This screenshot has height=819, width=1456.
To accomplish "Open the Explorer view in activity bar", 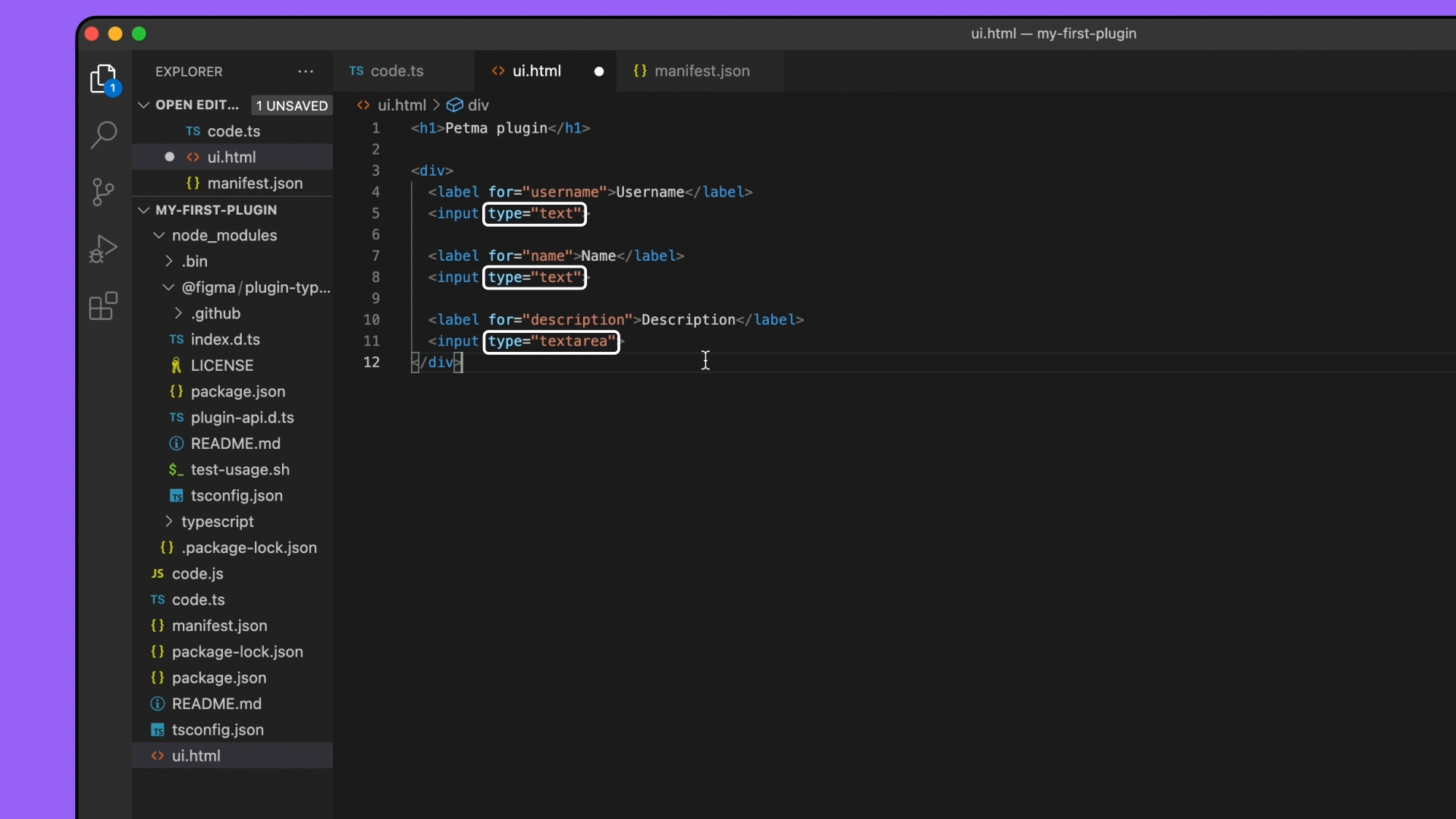I will [104, 79].
